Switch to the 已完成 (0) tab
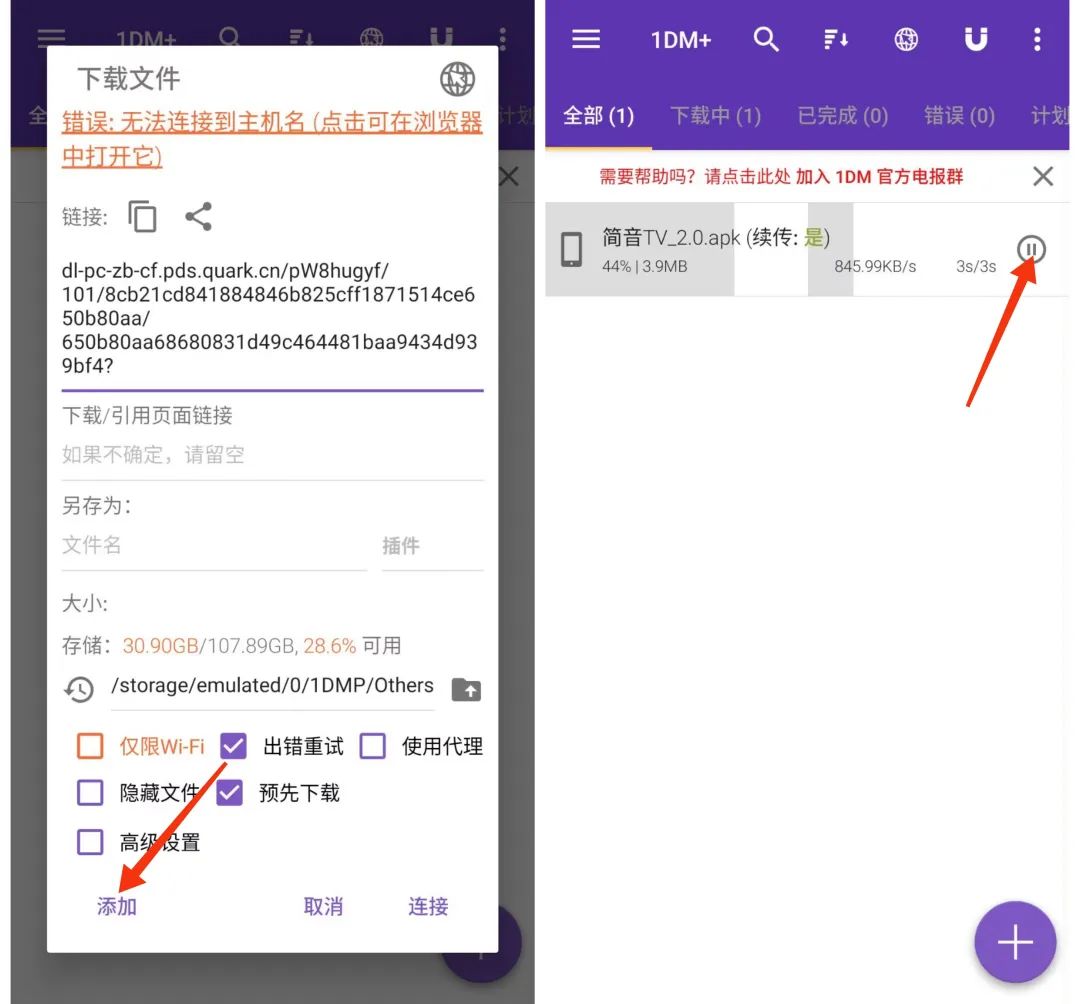Screen dimensions: 1080x1004 click(x=842, y=116)
